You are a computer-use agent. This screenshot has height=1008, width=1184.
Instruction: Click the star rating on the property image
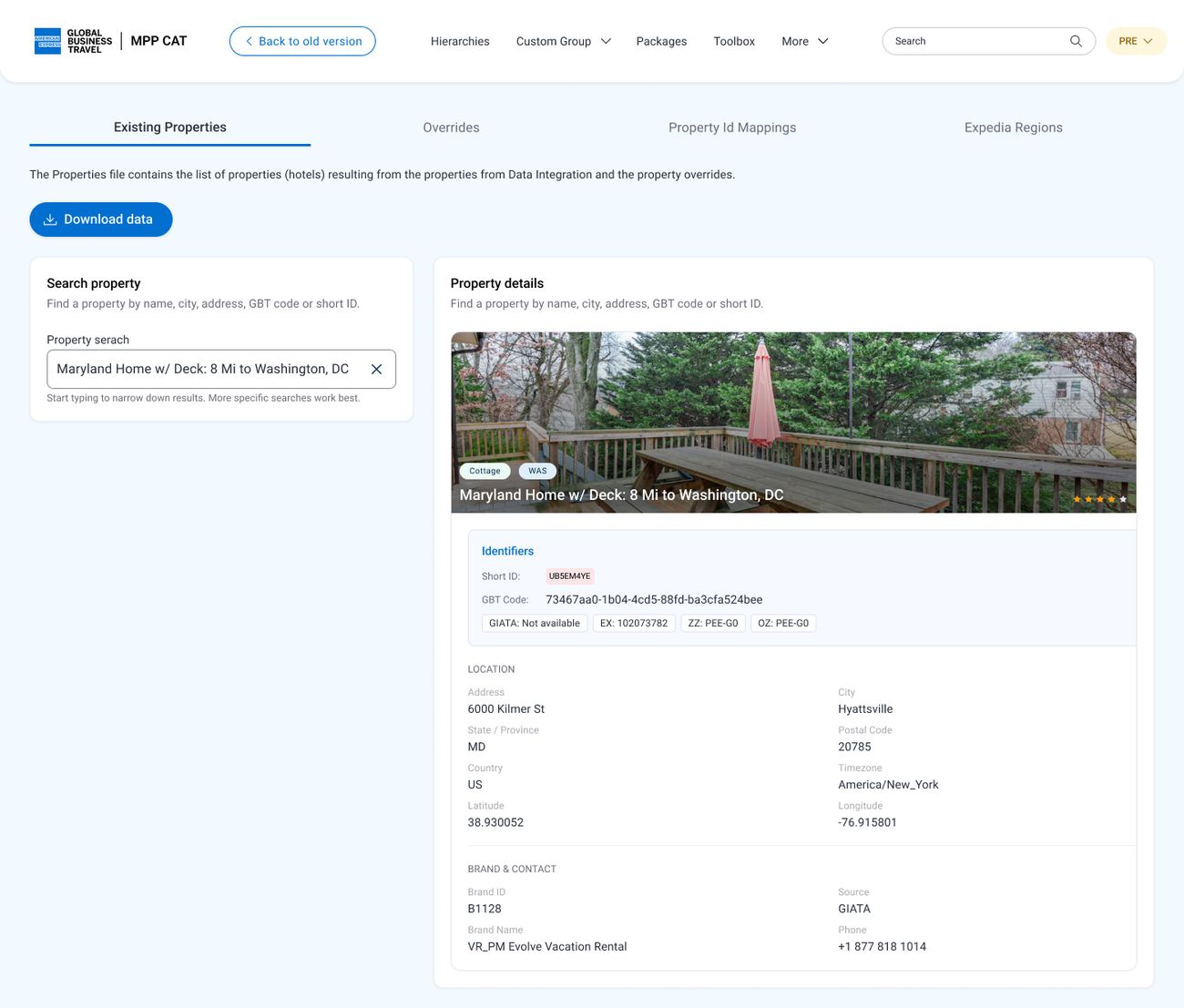[x=1100, y=499]
